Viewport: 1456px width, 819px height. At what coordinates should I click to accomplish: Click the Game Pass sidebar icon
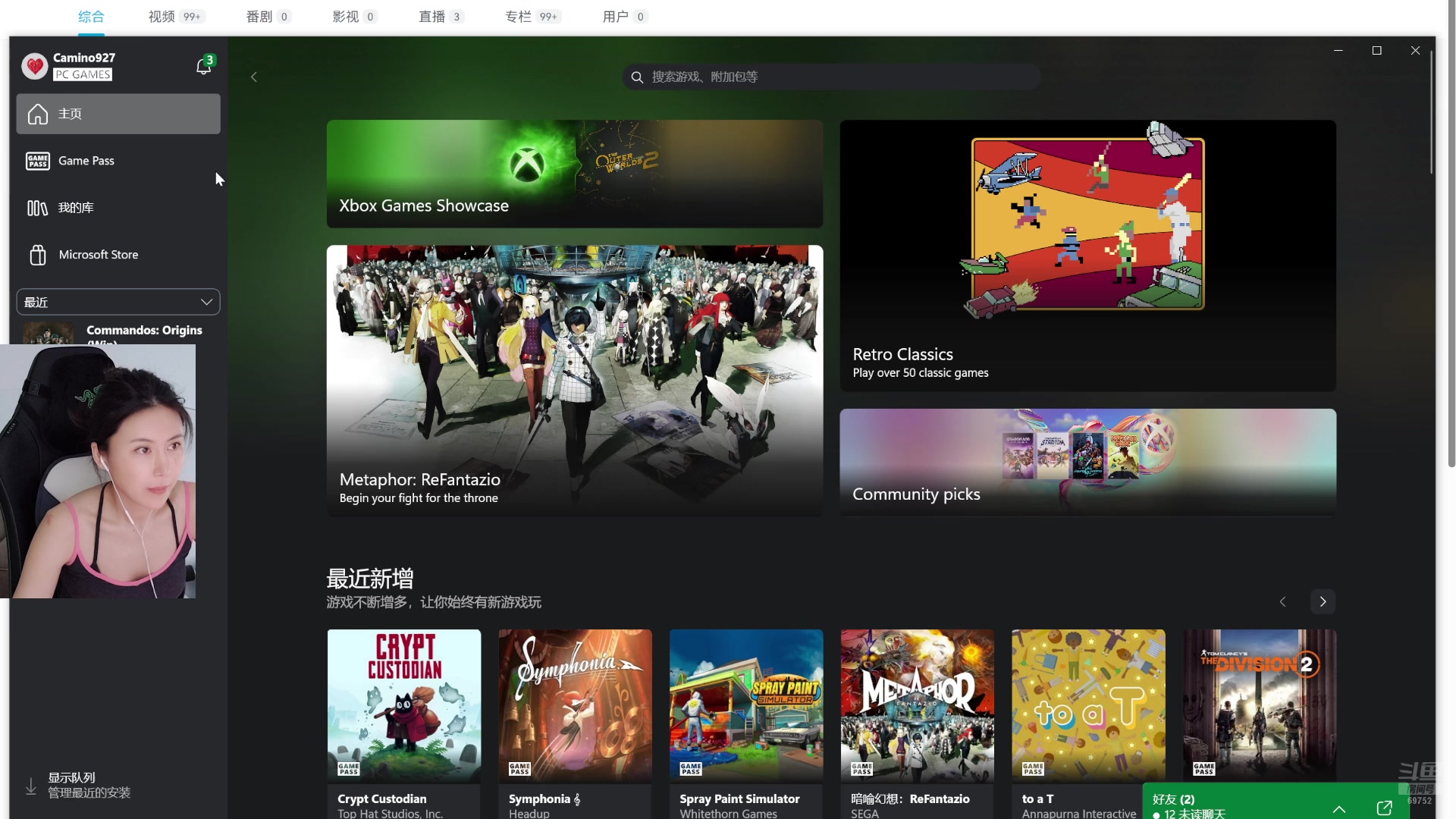37,161
